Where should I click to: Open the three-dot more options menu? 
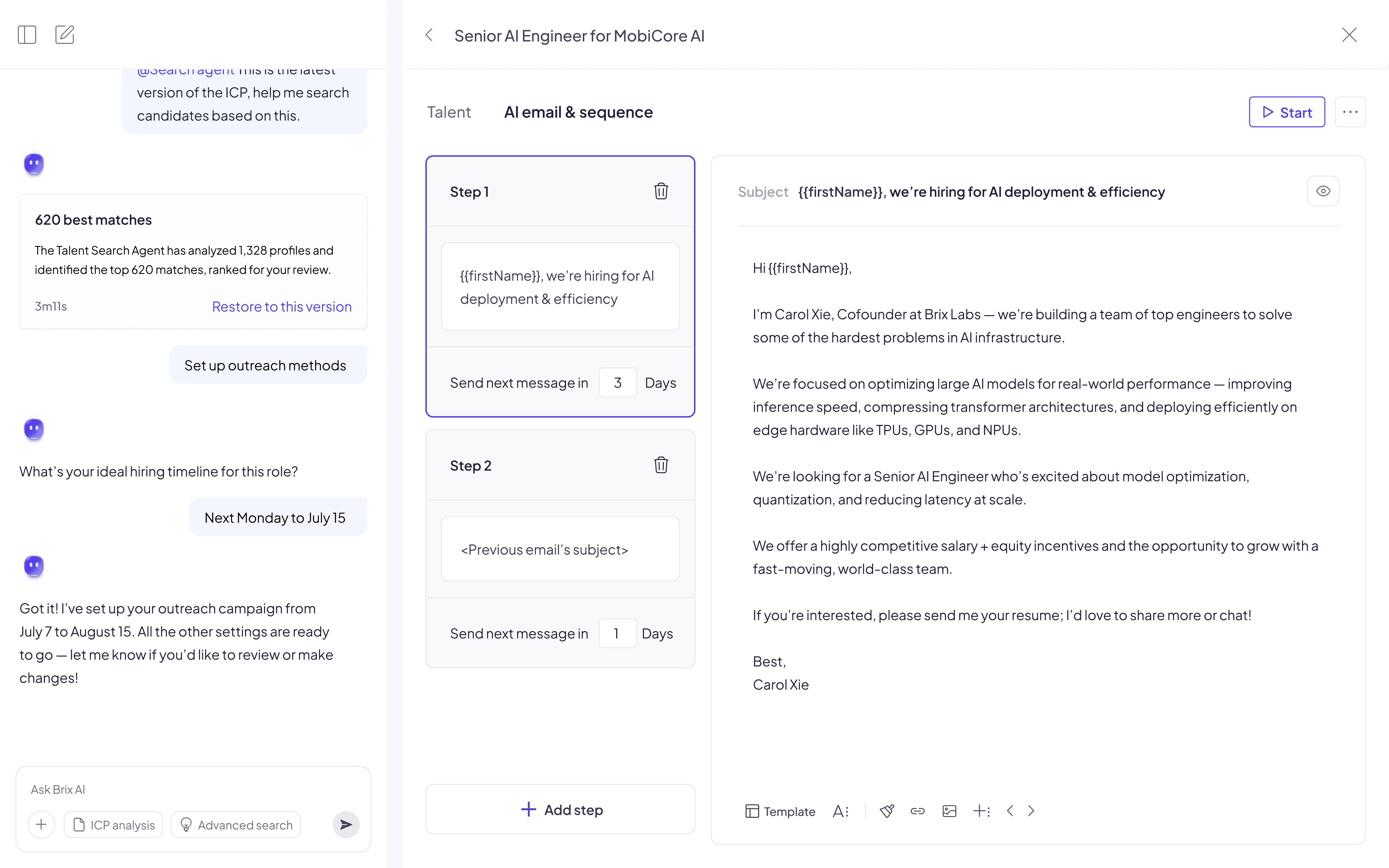[1350, 112]
